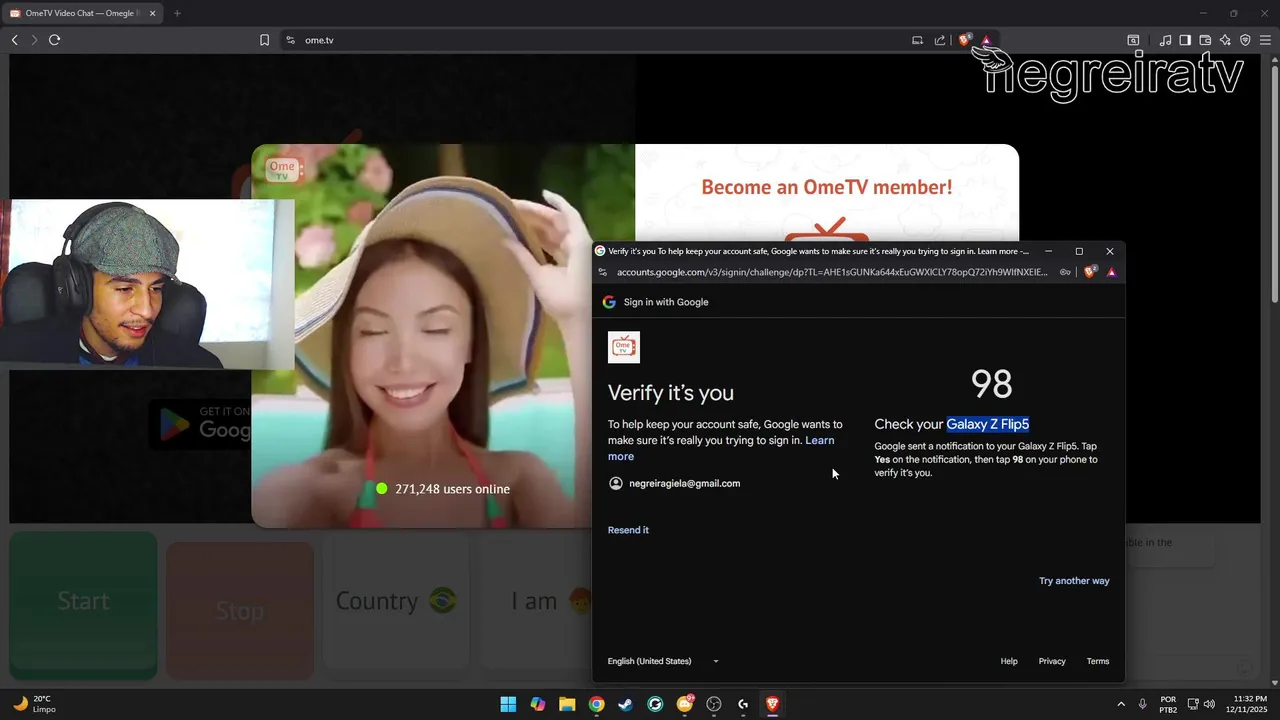
Task: Click the Google logo in sign-in header
Action: tap(609, 302)
